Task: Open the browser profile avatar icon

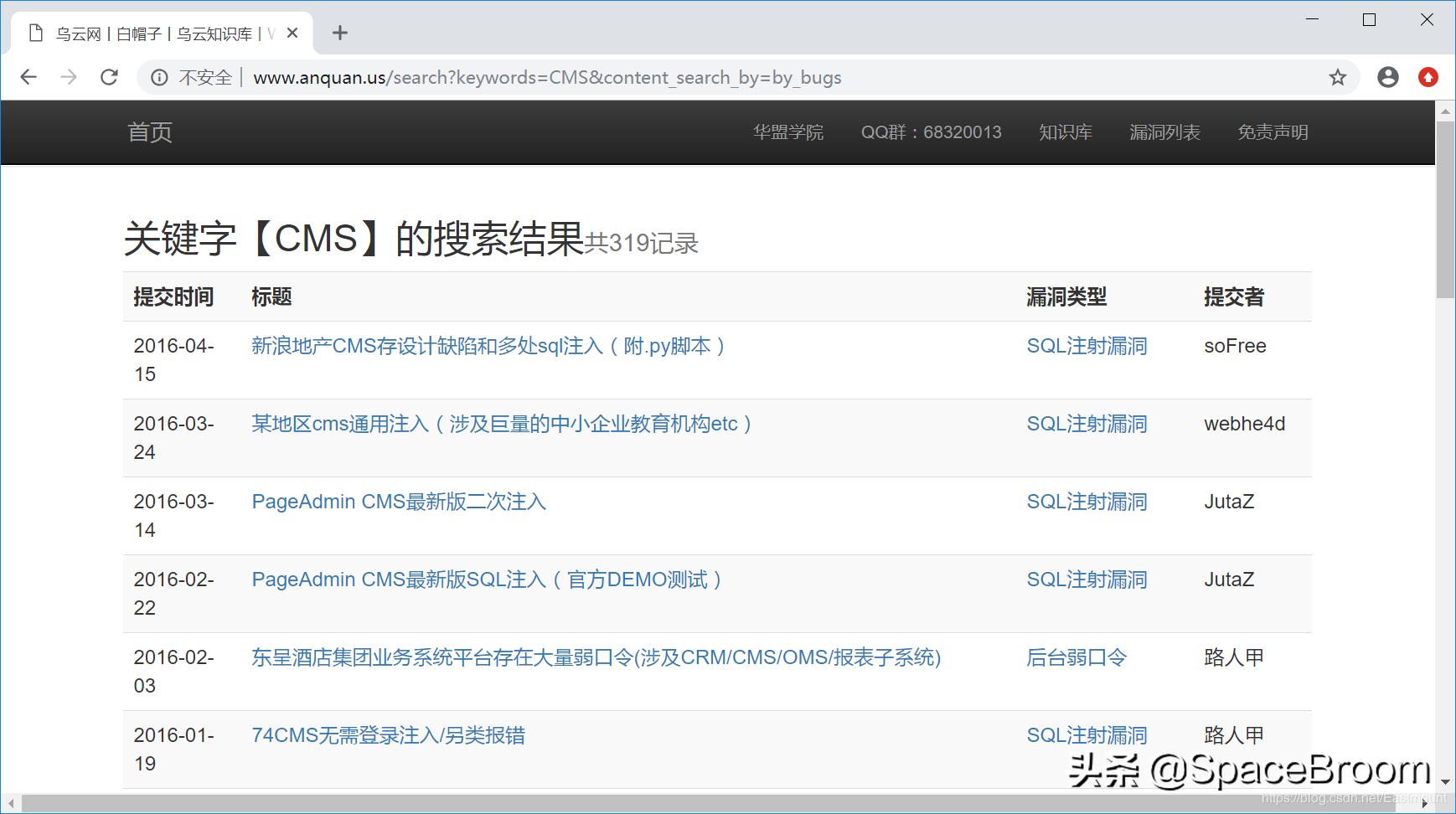Action: (1387, 77)
